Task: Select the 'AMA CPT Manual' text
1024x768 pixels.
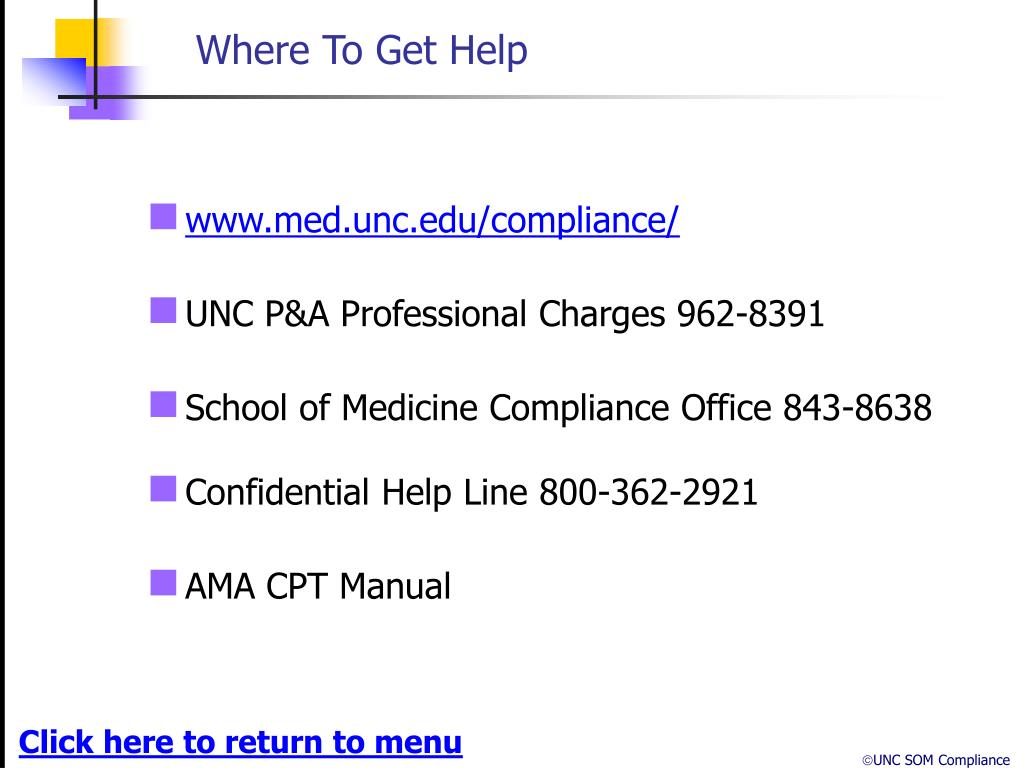Action: pos(318,586)
